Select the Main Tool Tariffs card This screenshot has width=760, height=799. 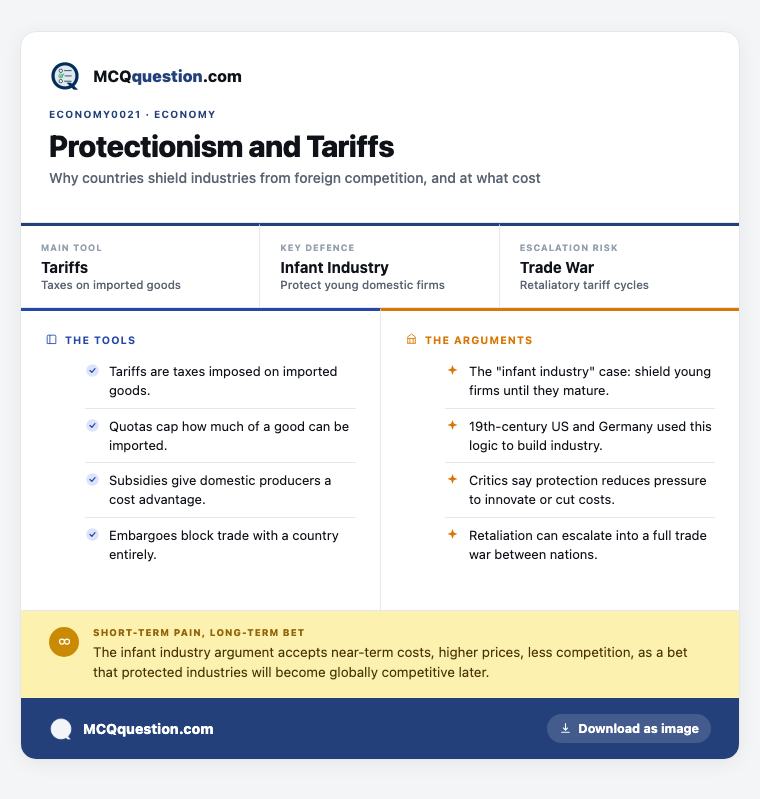[140, 267]
